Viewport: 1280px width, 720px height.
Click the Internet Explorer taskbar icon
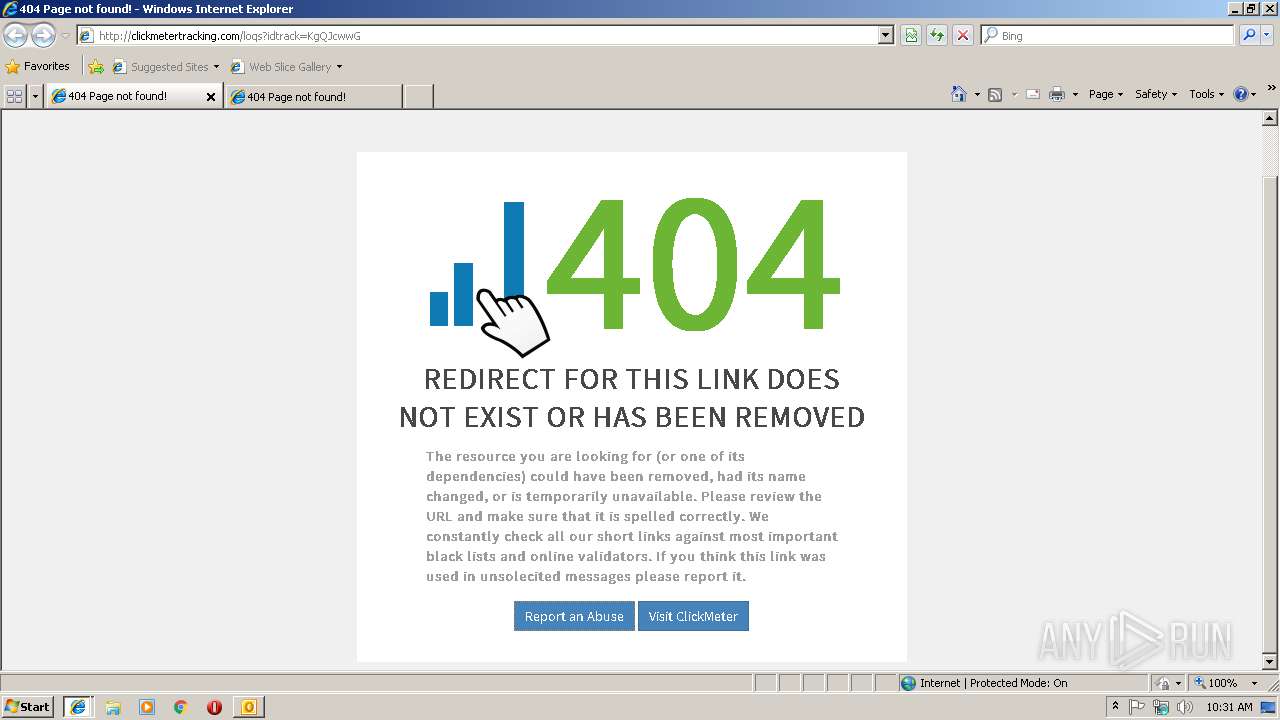pyautogui.click(x=78, y=707)
